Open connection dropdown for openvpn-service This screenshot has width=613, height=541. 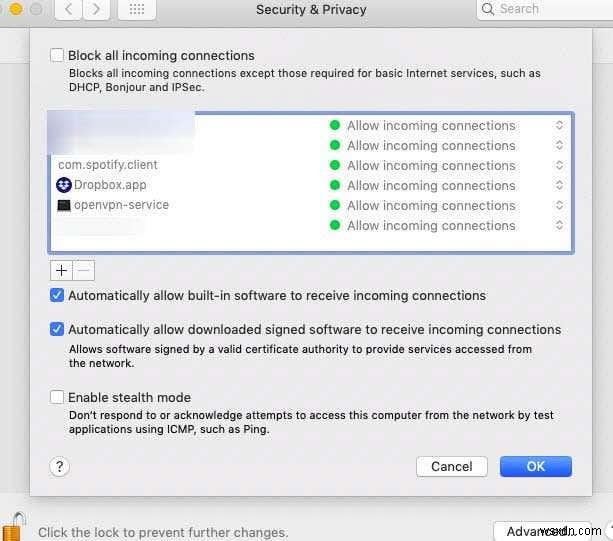coord(559,205)
